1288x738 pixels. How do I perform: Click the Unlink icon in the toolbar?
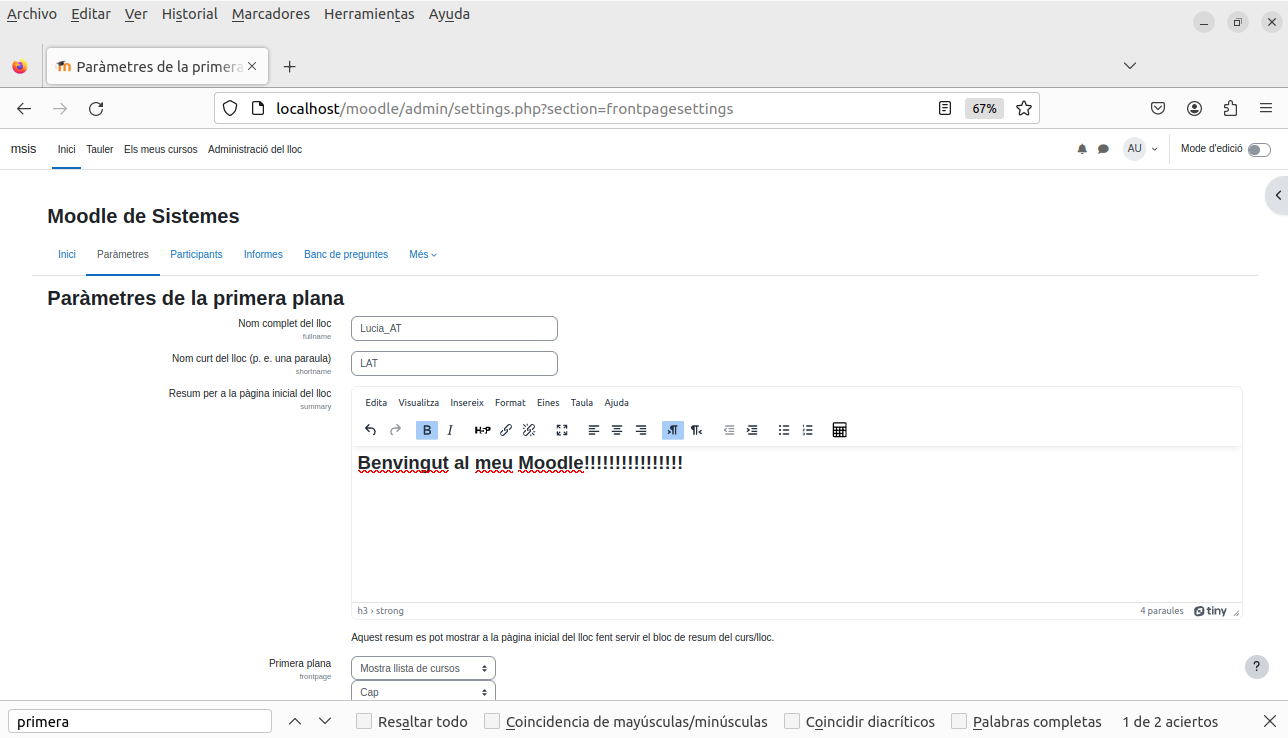point(530,430)
